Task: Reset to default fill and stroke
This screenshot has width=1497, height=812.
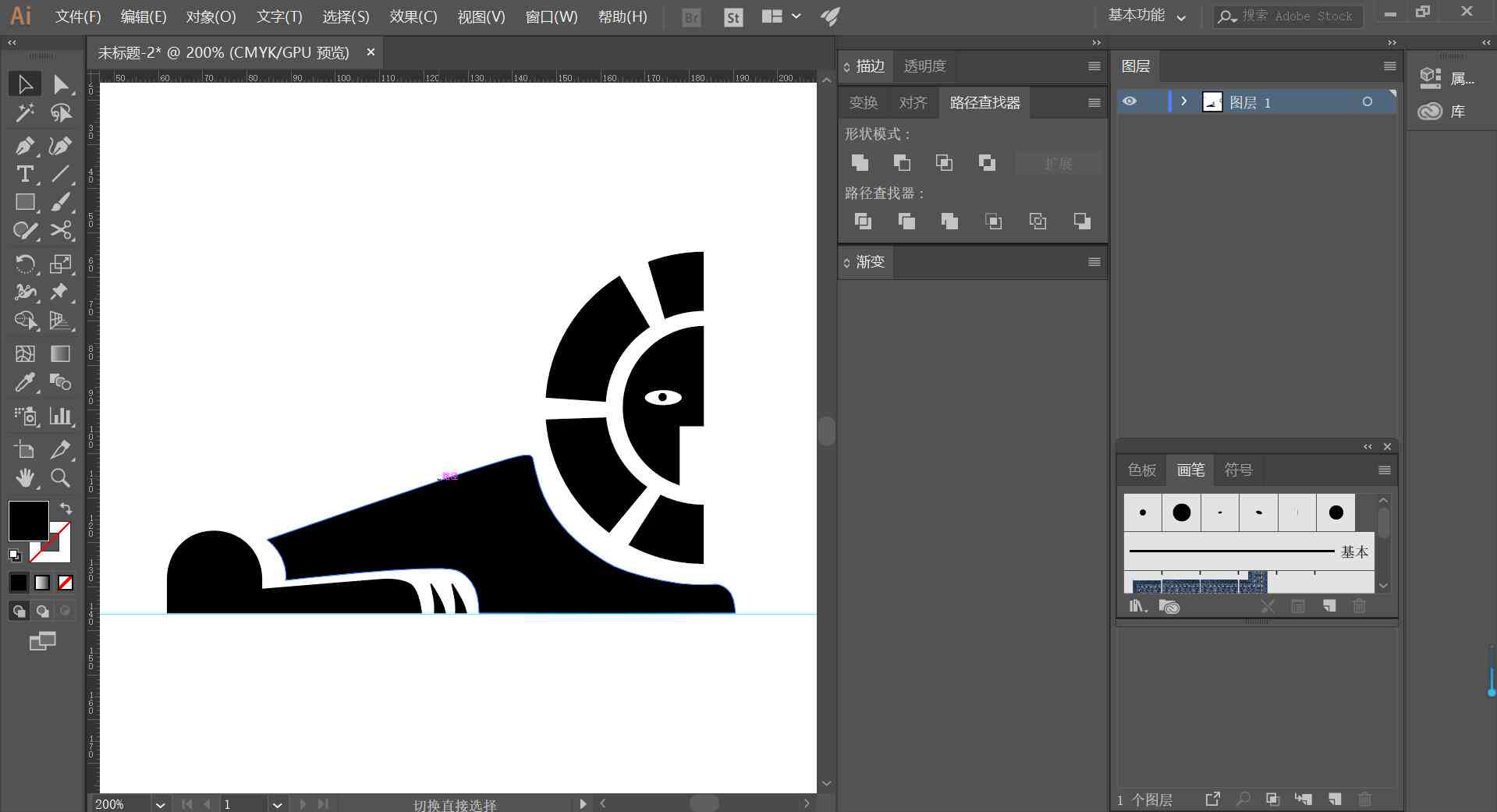Action: 14,555
